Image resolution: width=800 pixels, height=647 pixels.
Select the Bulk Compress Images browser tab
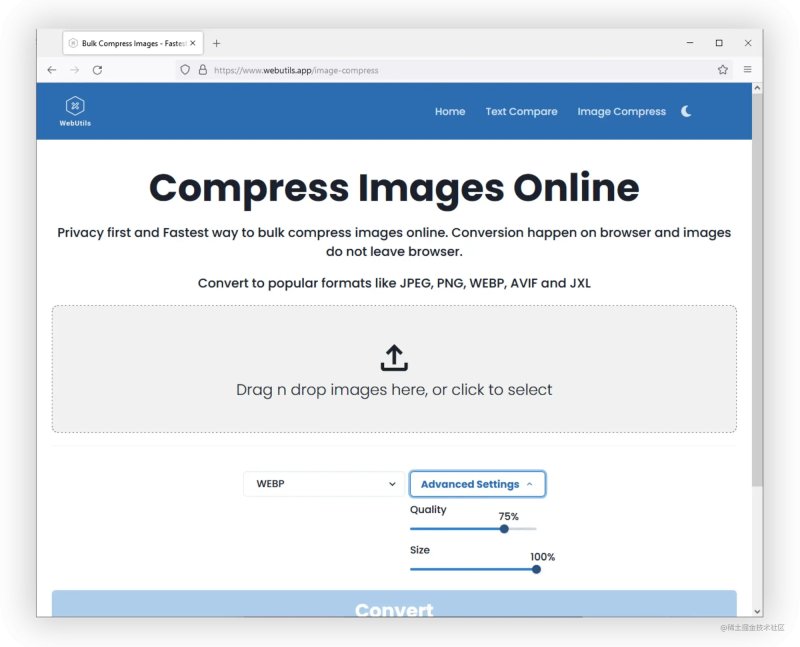[x=133, y=43]
